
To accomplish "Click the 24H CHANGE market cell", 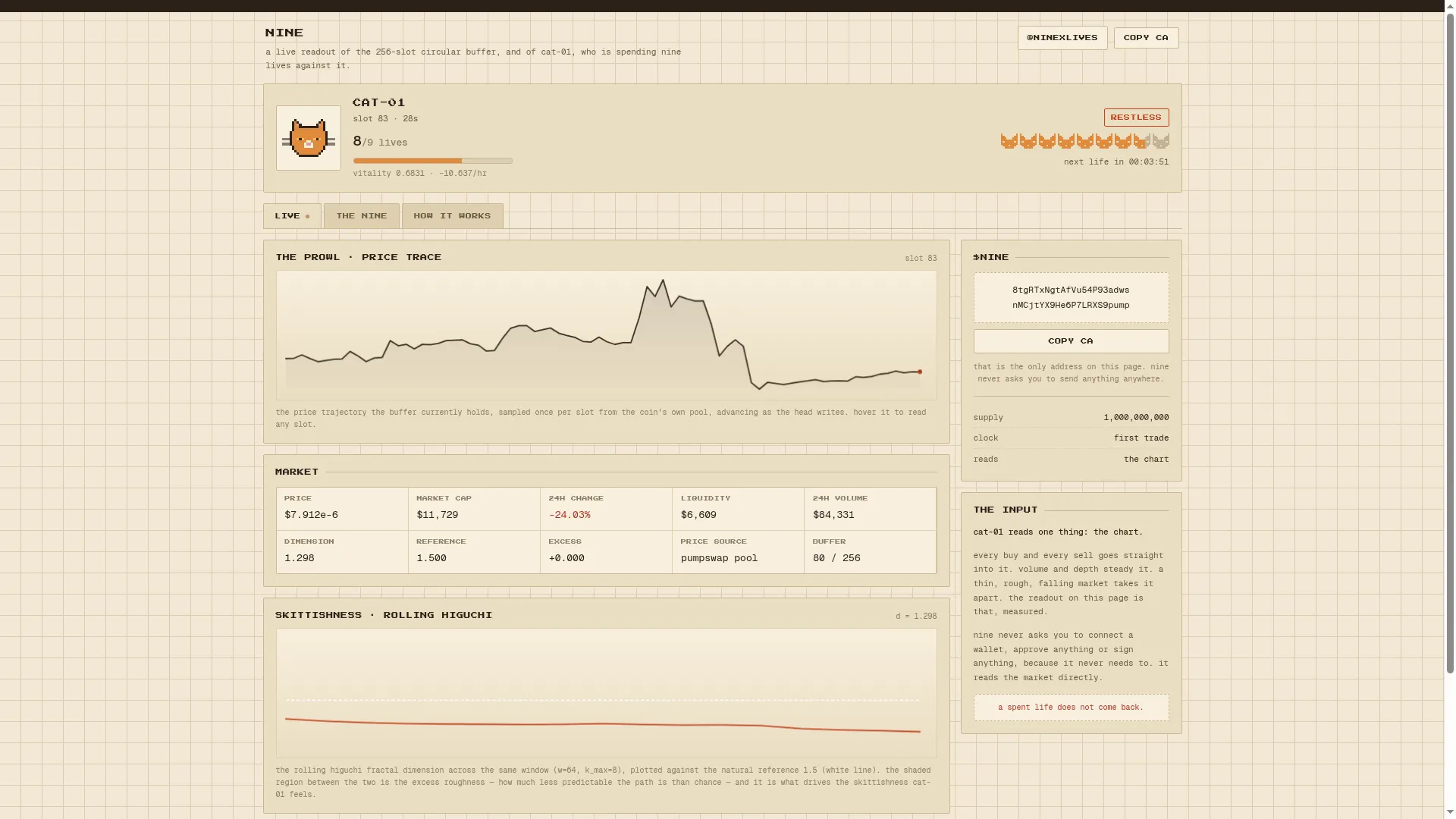I will 606,509.
